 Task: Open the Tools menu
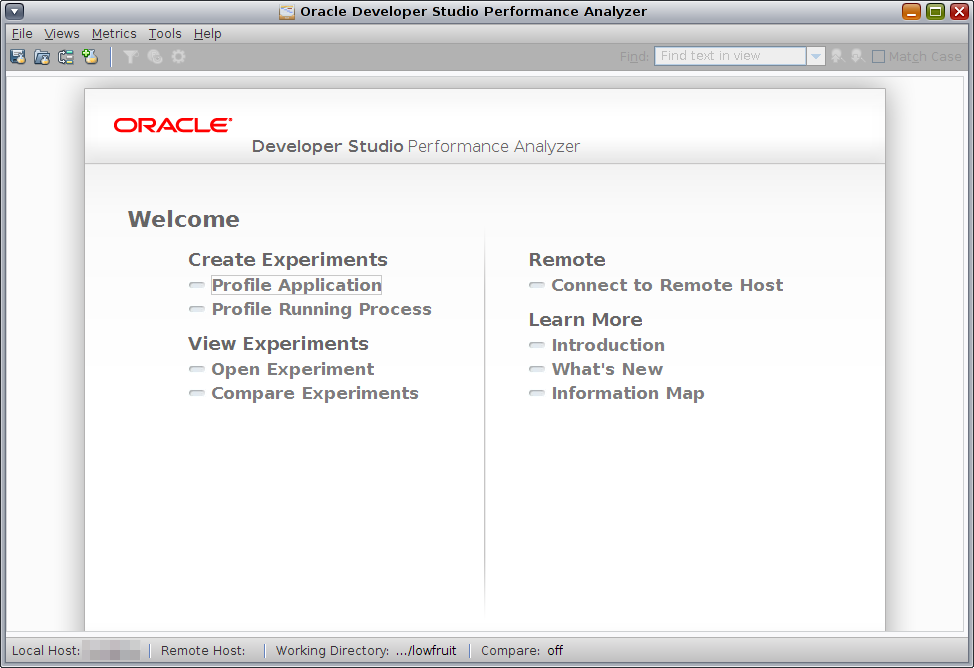[165, 34]
